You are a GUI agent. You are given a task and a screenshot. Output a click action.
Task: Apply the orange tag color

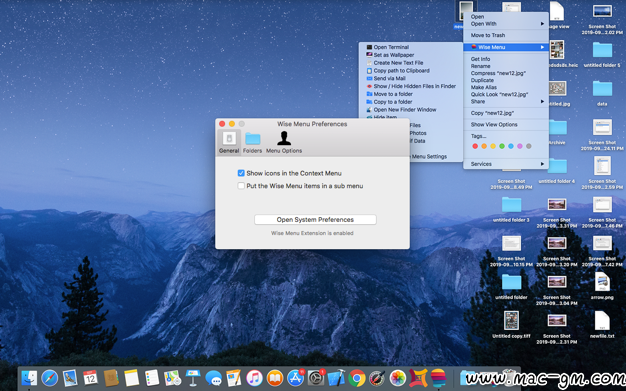(484, 146)
